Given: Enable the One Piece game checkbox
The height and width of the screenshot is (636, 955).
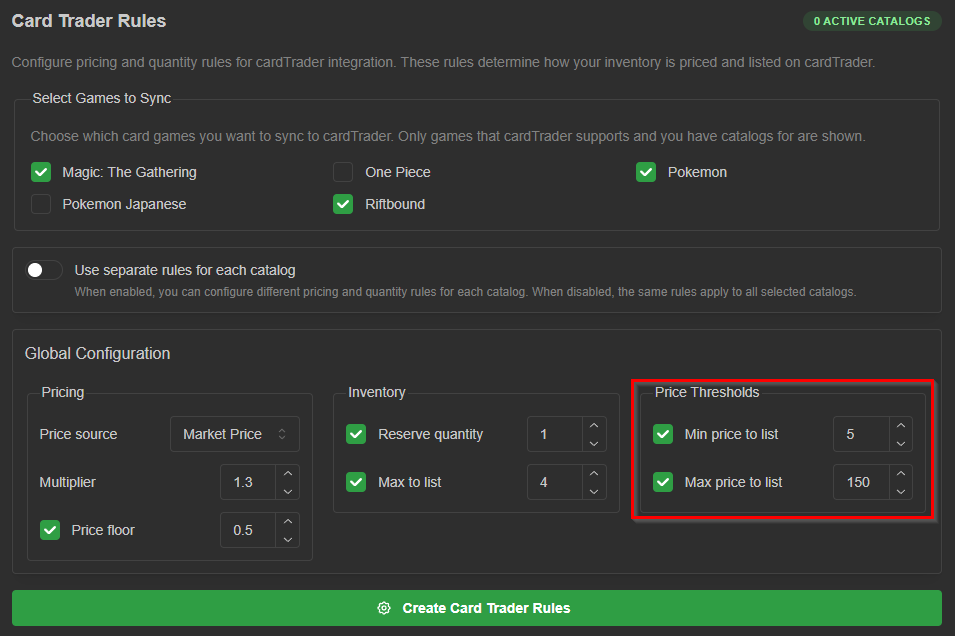Looking at the screenshot, I should tap(343, 172).
